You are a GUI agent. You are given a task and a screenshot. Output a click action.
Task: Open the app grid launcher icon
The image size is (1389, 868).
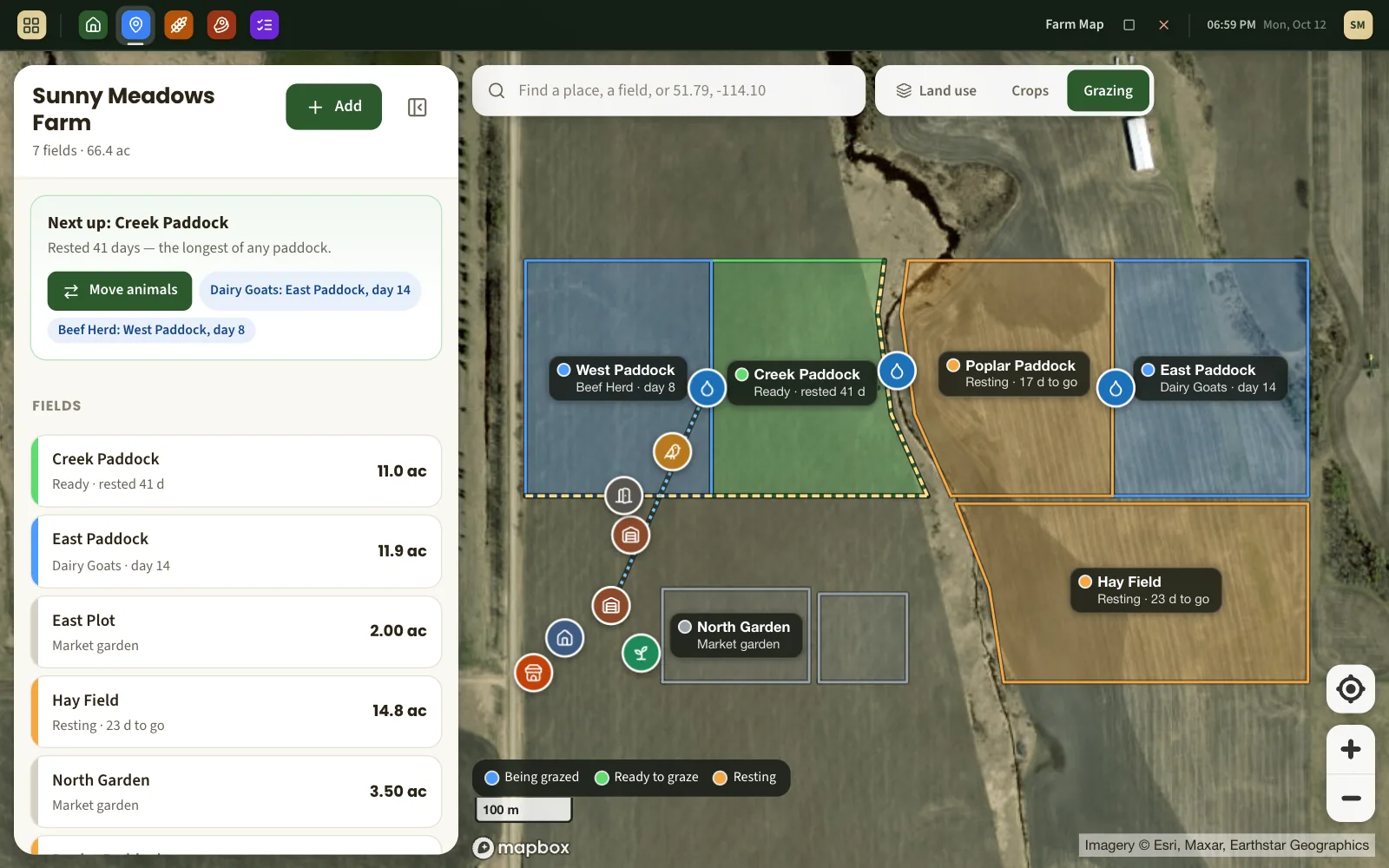[31, 25]
